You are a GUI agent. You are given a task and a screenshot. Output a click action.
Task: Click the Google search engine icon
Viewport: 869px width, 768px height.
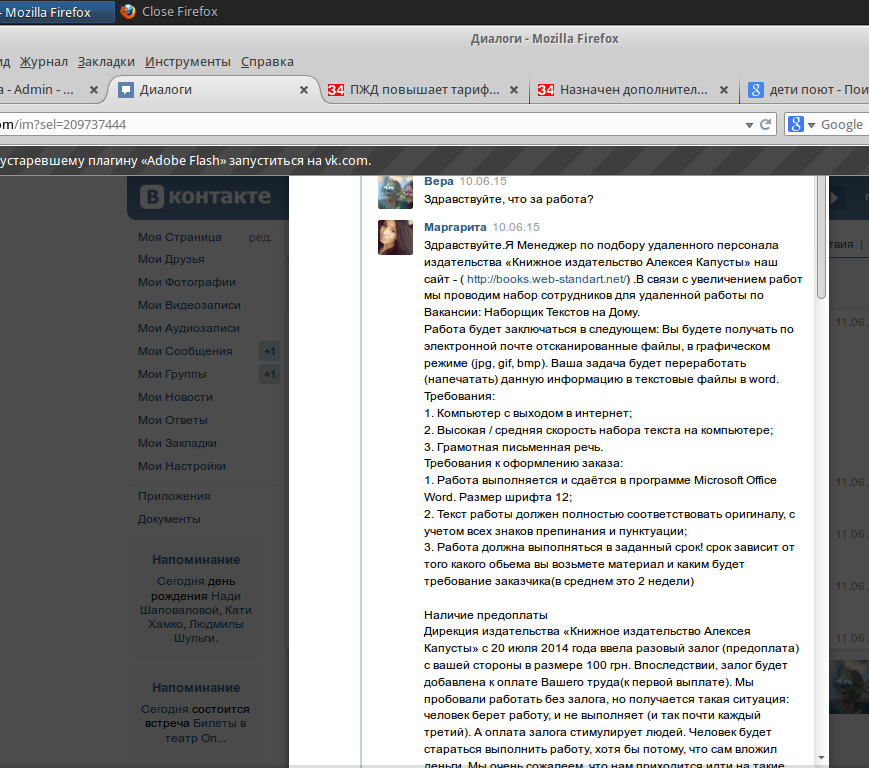tap(796, 124)
